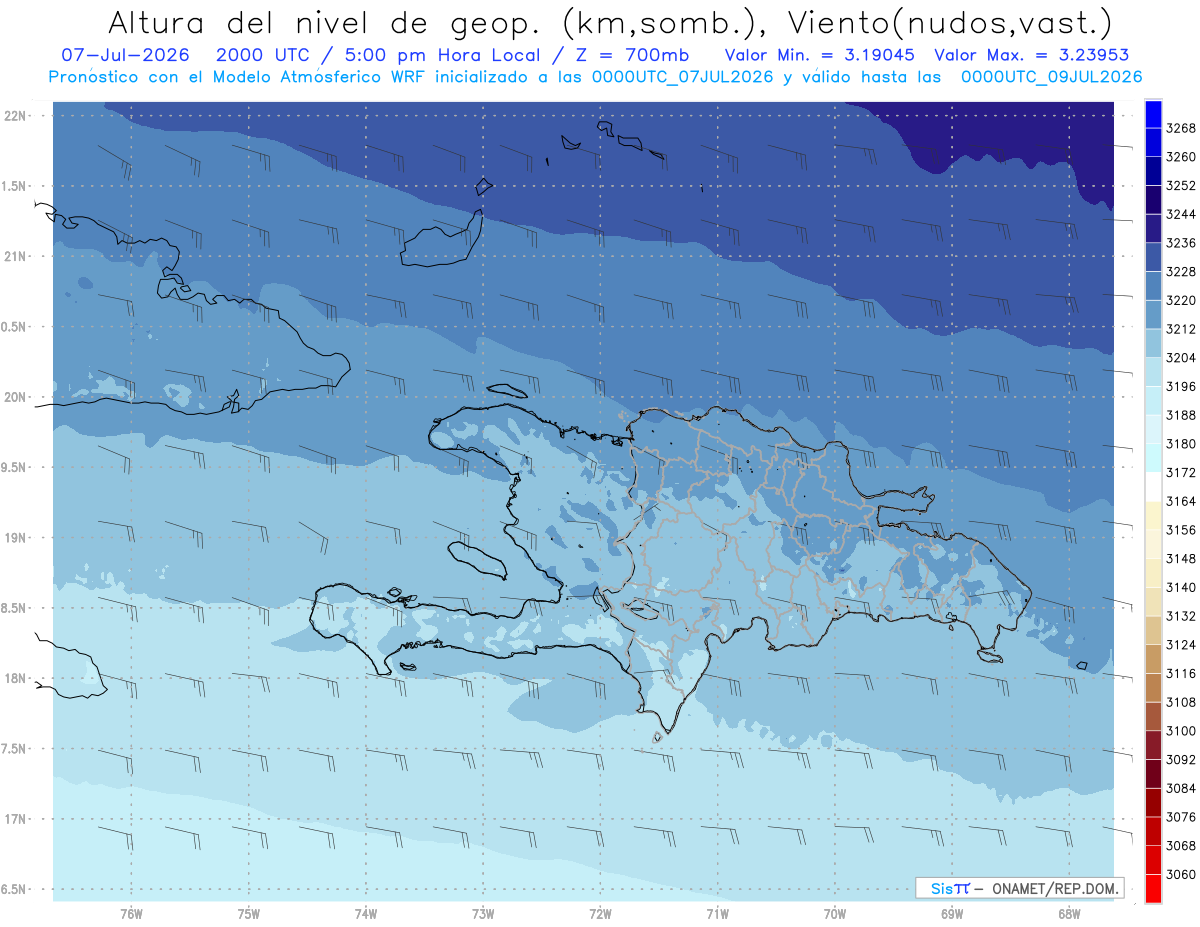Click the longitude label '75W'
The image size is (1200, 927).
pyautogui.click(x=249, y=913)
